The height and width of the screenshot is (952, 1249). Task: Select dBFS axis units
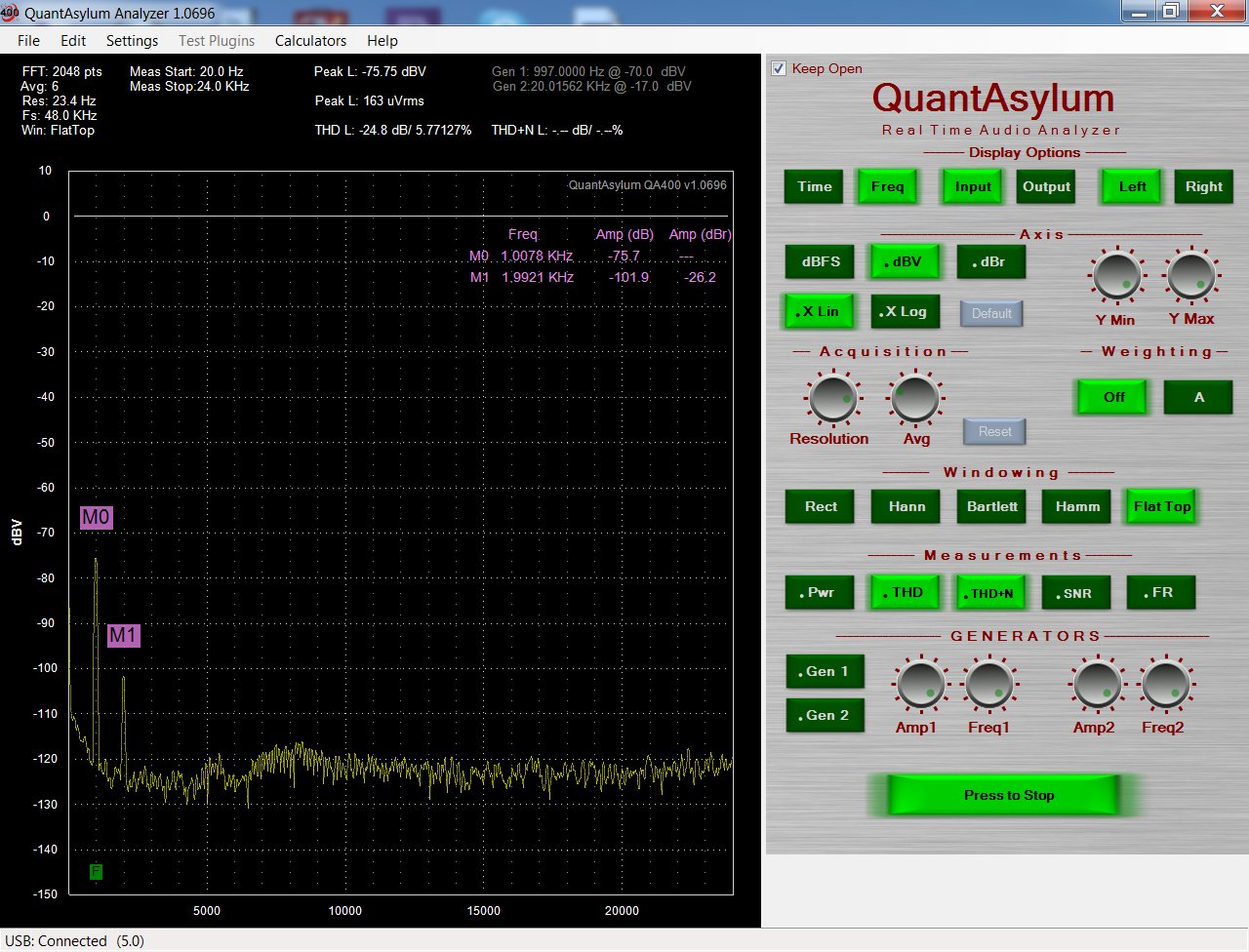coord(821,261)
